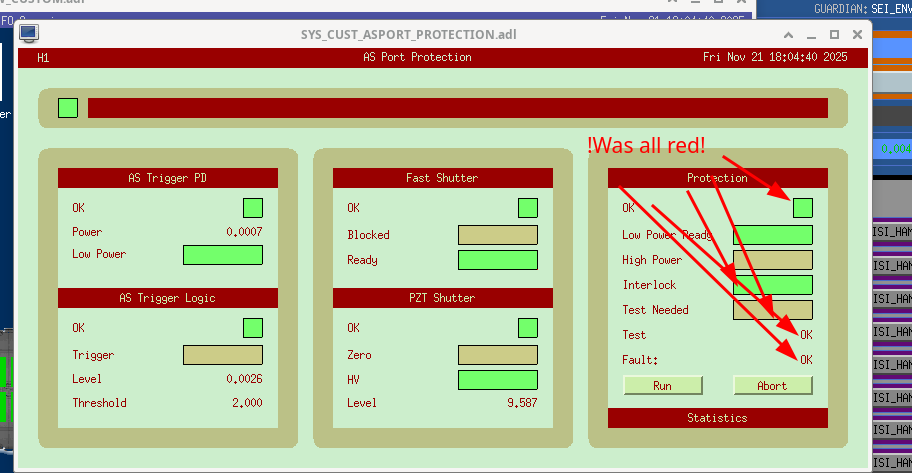Click the long dark red status bar
Screen dimensions: 912x473
point(457,107)
